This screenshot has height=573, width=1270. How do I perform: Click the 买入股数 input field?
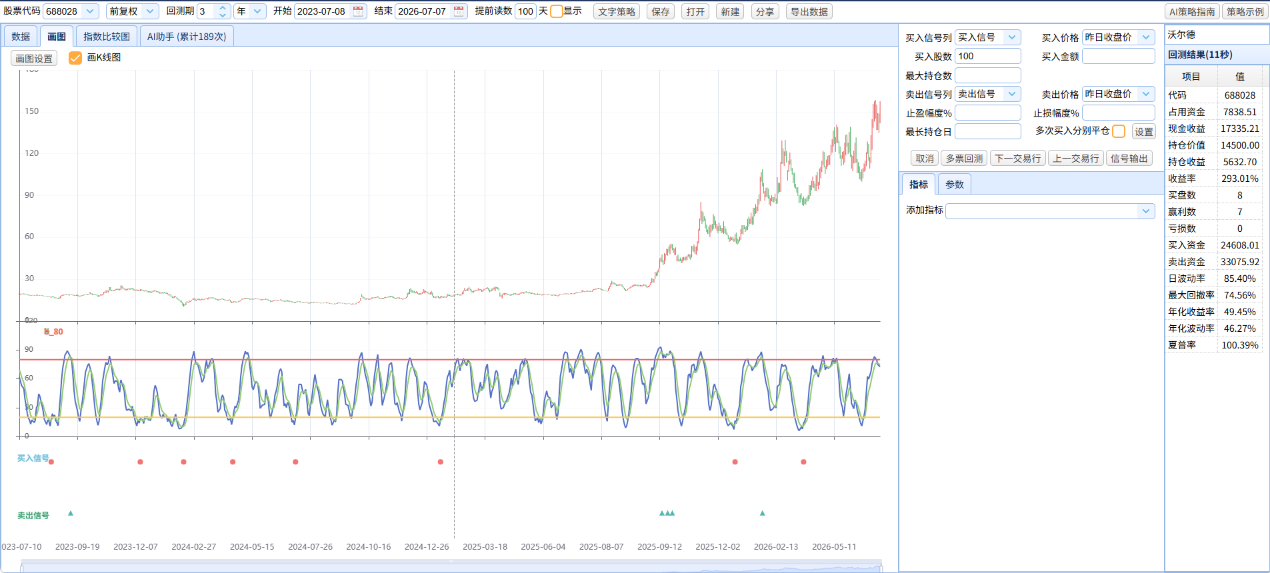click(988, 56)
